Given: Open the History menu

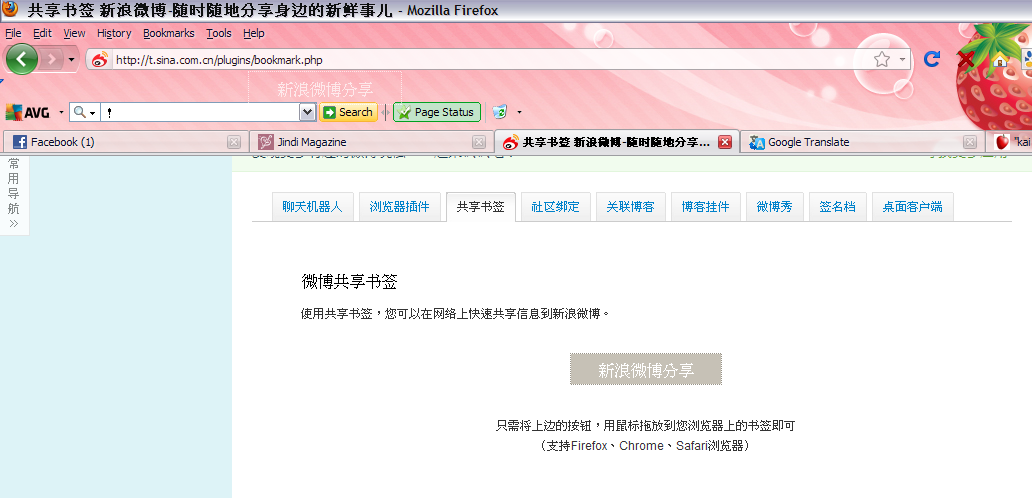Looking at the screenshot, I should [114, 33].
